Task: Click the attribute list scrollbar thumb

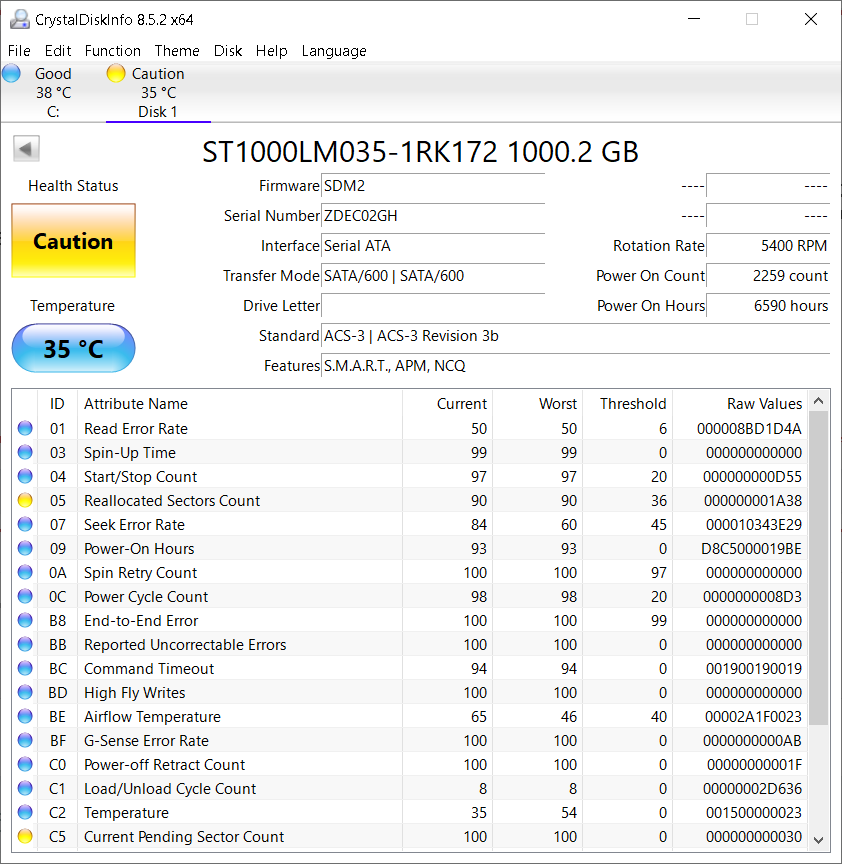Action: 818,568
